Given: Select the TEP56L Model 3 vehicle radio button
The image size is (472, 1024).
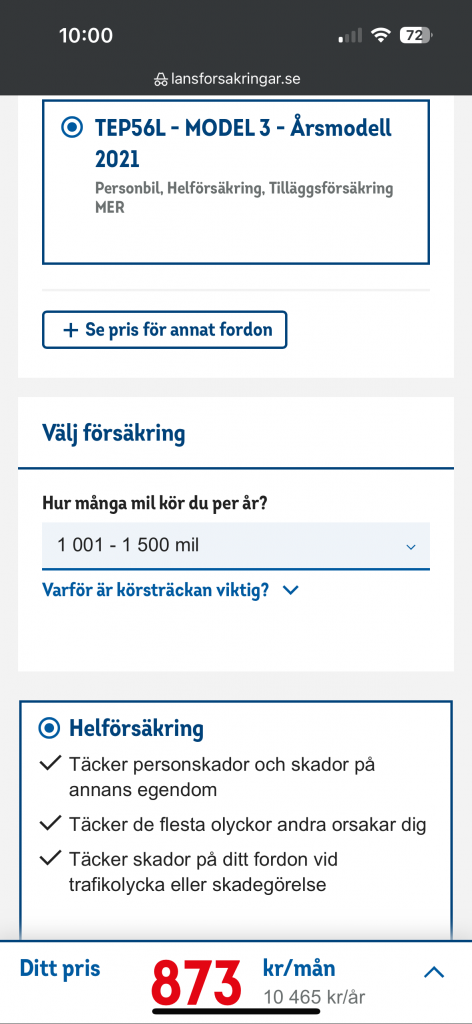Looking at the screenshot, I should pyautogui.click(x=72, y=127).
